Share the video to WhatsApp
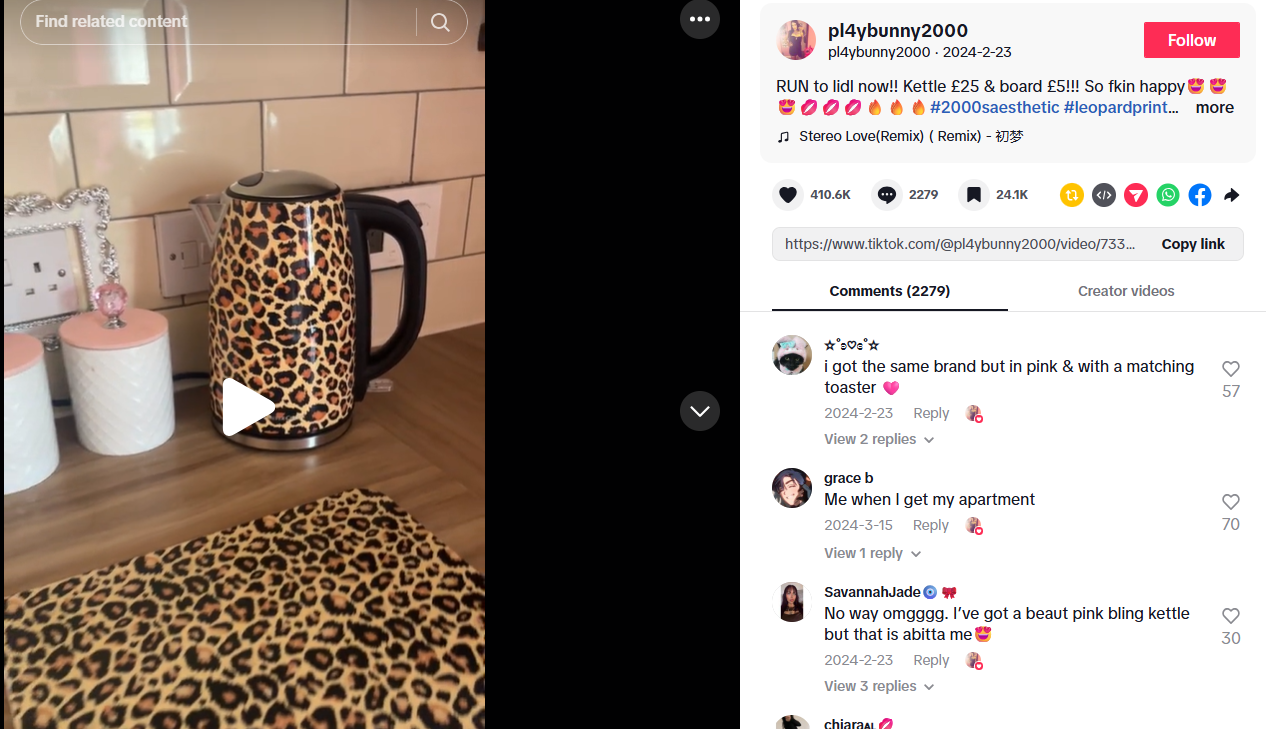 coord(1168,195)
